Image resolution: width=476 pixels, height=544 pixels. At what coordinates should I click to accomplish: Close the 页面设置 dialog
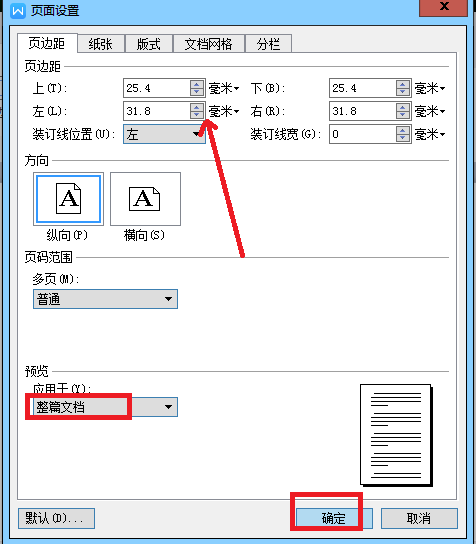443,8
